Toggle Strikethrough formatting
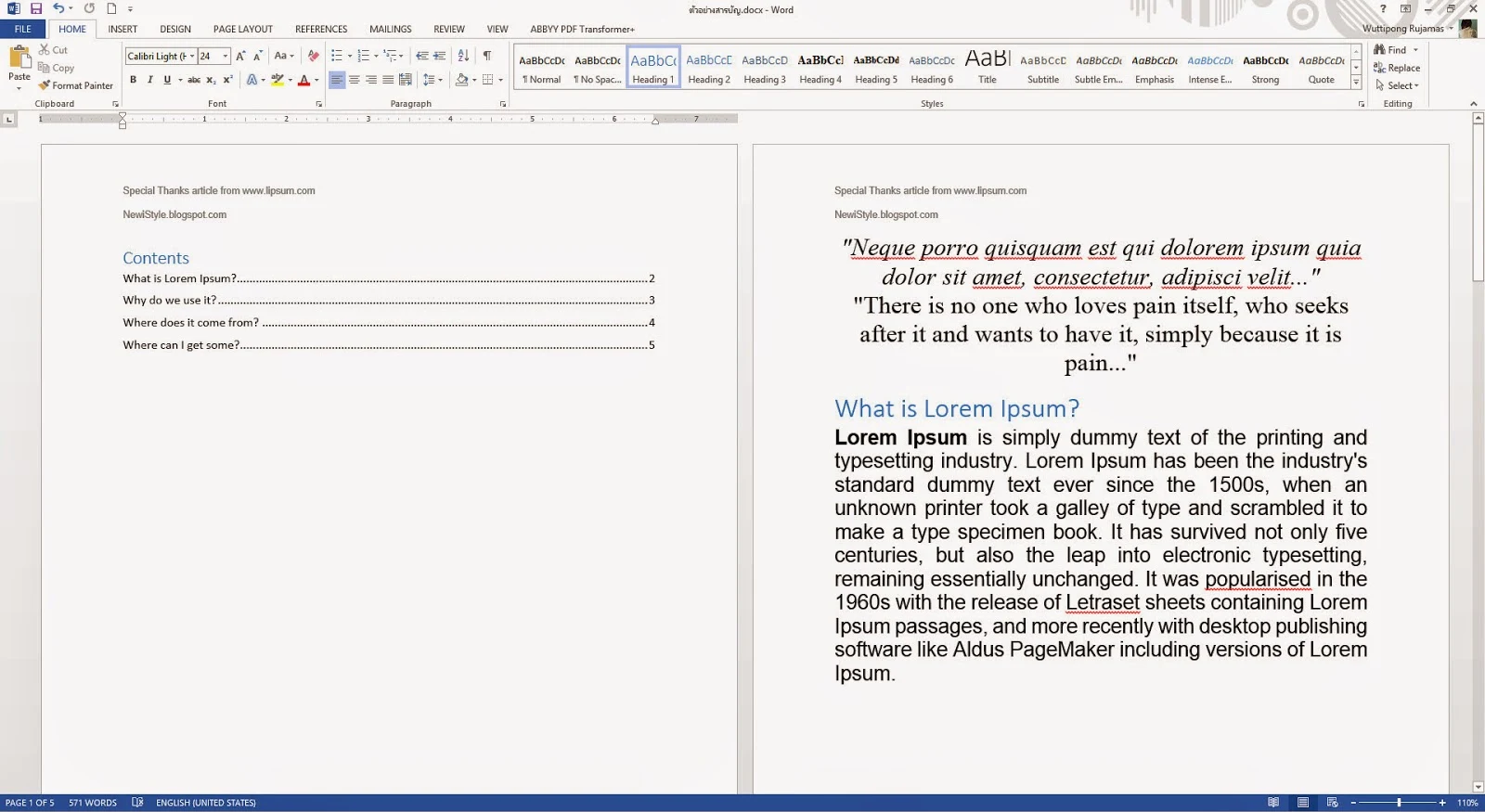The width and height of the screenshot is (1485, 812). click(194, 80)
